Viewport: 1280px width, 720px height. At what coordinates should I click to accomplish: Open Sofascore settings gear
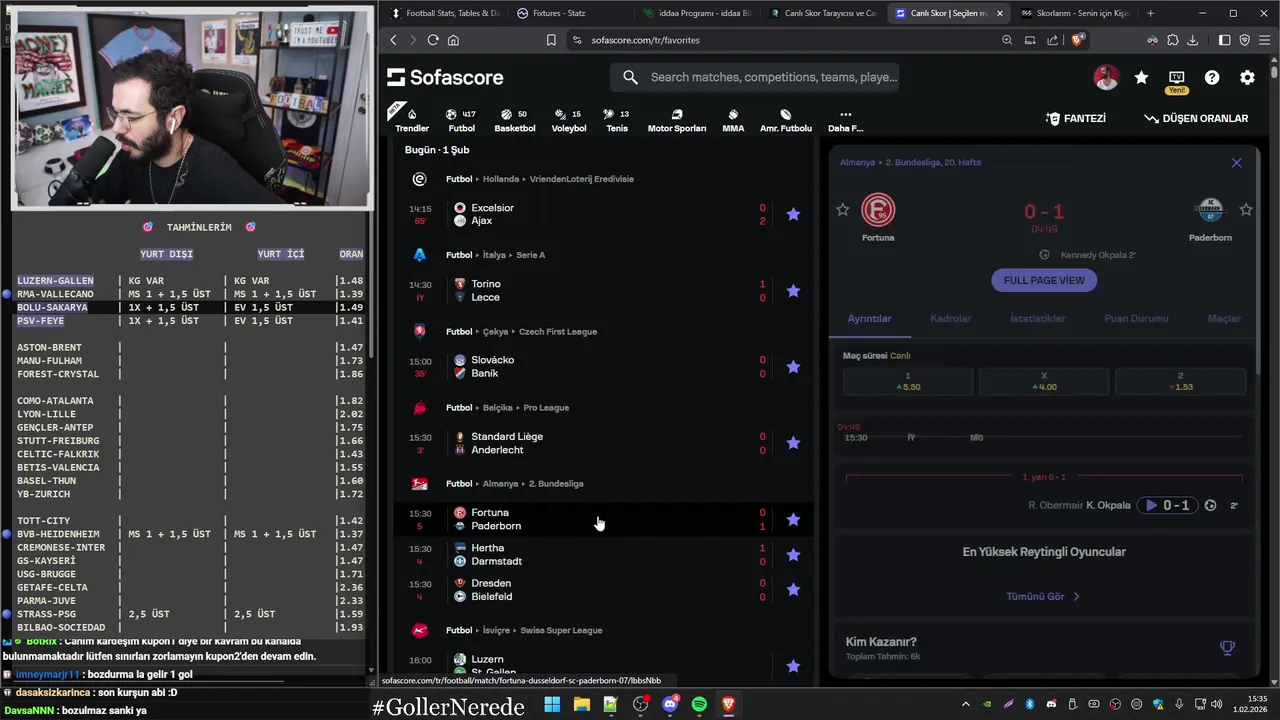click(x=1247, y=77)
